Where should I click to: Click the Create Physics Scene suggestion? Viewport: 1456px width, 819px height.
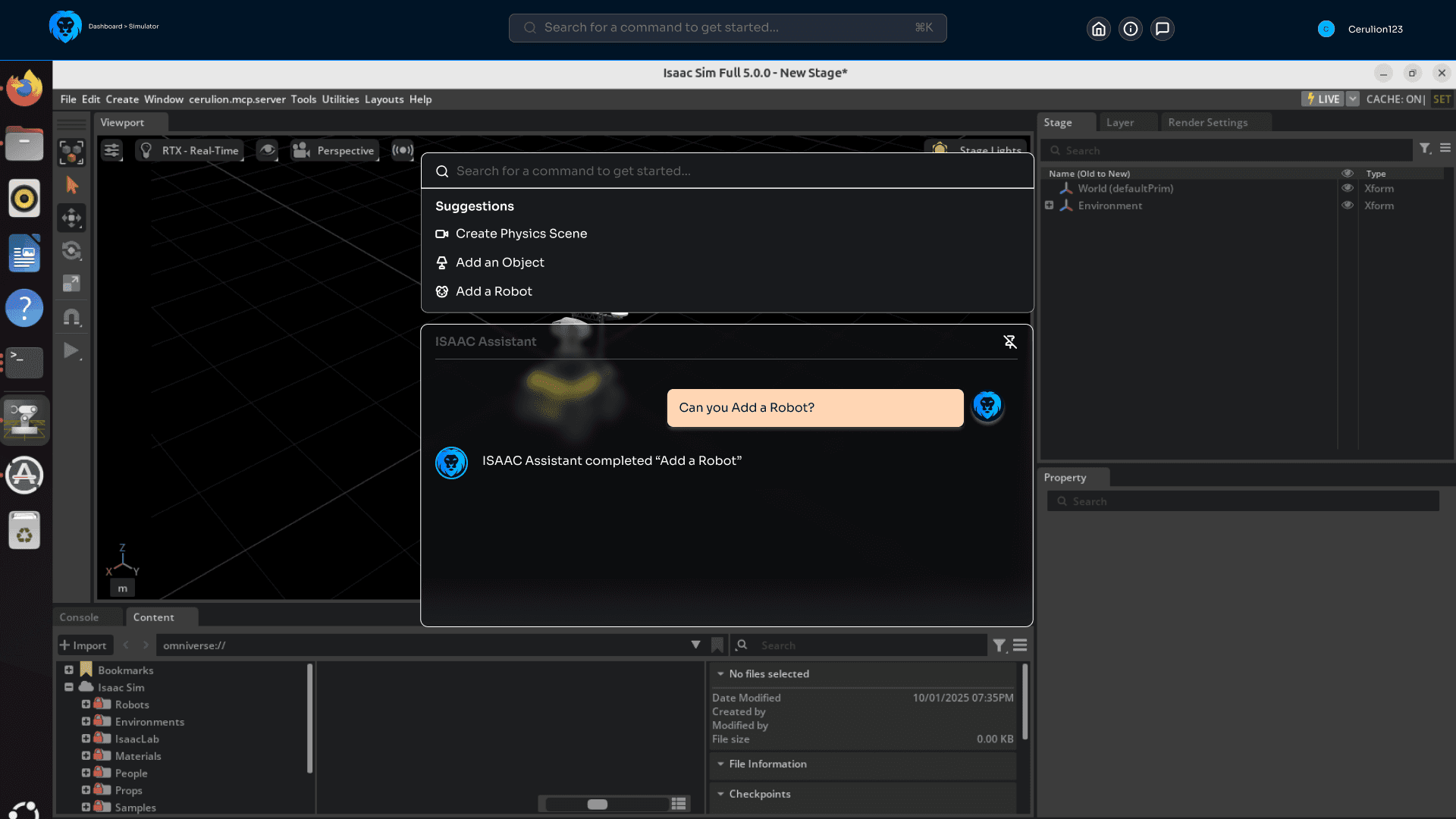pyautogui.click(x=521, y=234)
